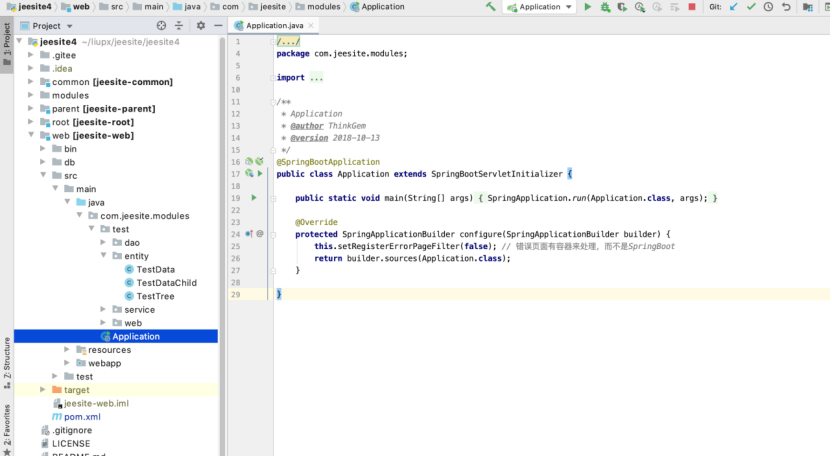Click modules breadcrumb in navigation bar
832x458 pixels.
click(317, 7)
